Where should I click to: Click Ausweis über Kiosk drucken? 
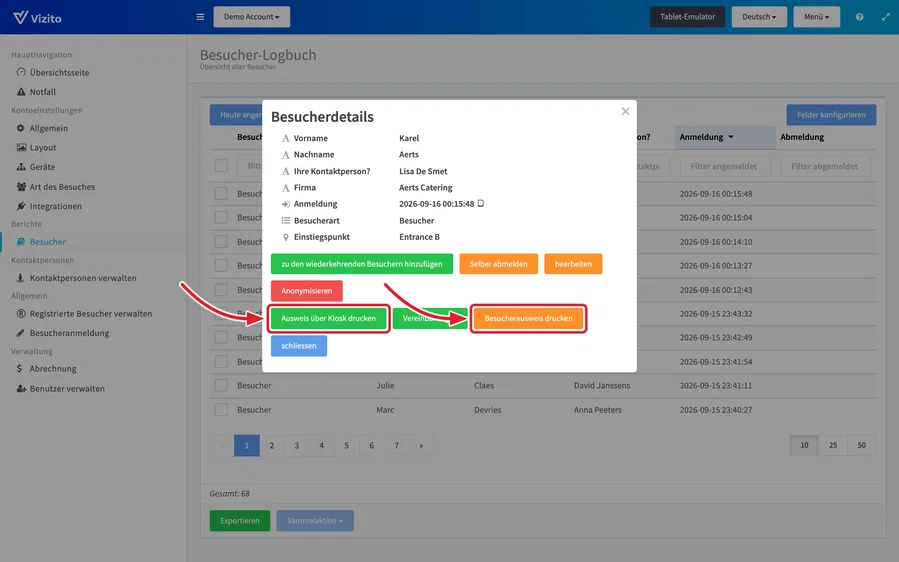[329, 318]
